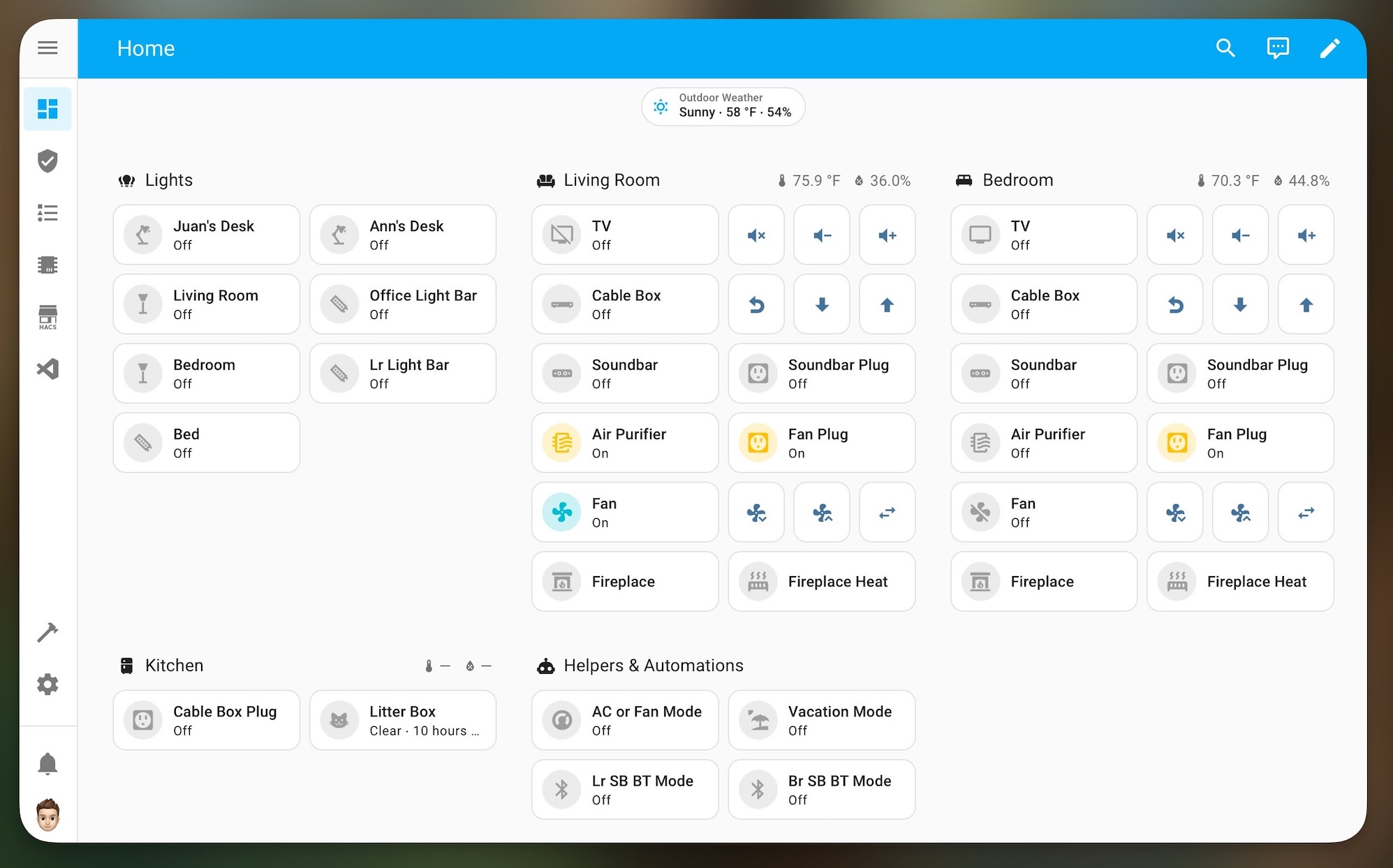Open the VS Code add-on from sidebar
The height and width of the screenshot is (868, 1393).
[x=47, y=369]
